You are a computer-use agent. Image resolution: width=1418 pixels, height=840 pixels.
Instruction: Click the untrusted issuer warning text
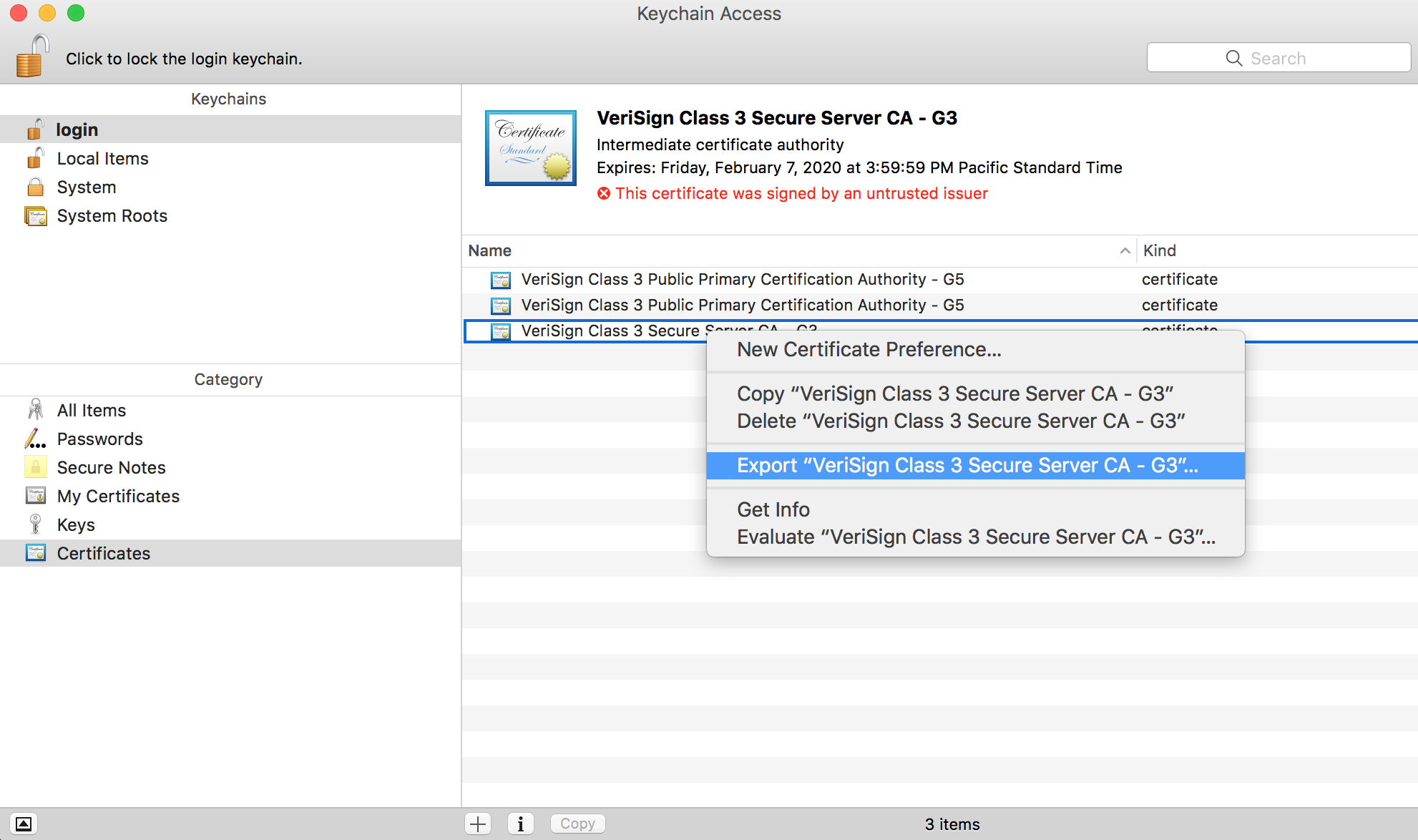801,193
